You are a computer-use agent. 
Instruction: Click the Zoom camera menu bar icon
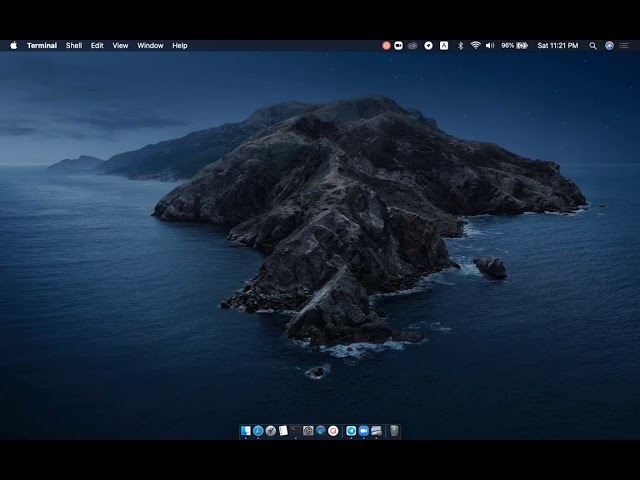point(398,45)
